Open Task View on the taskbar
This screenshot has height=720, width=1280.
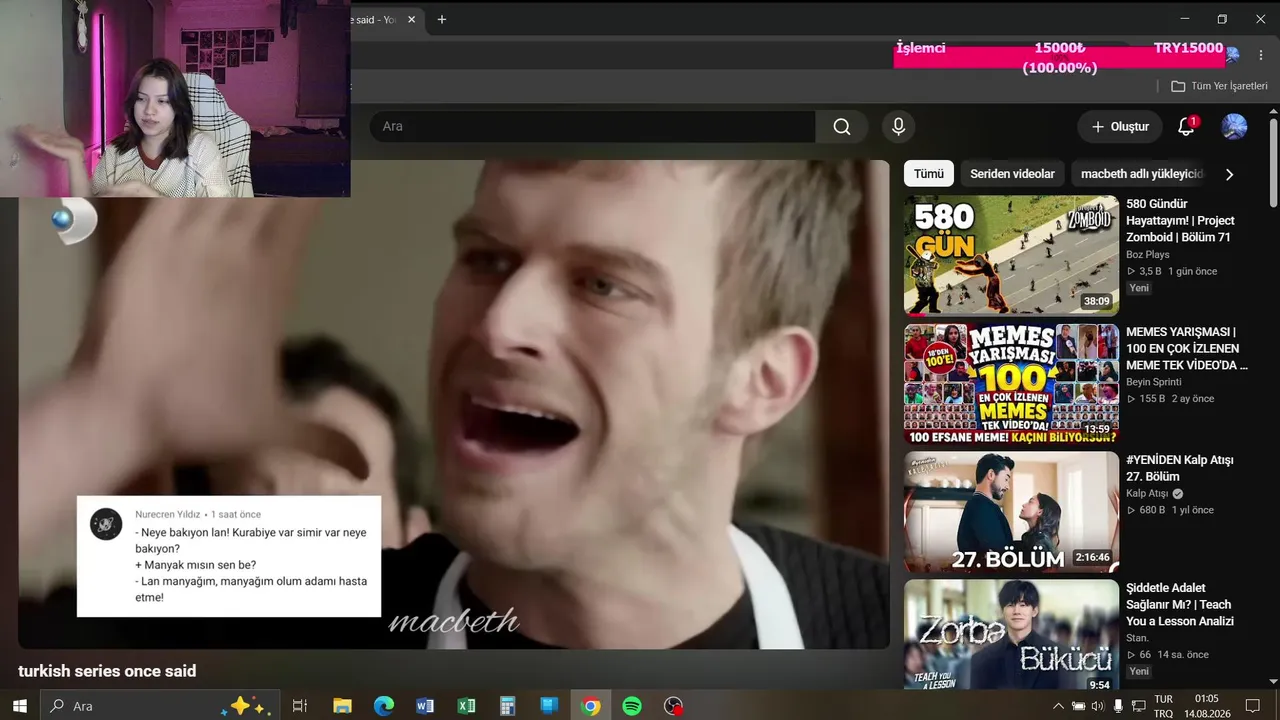tap(299, 706)
